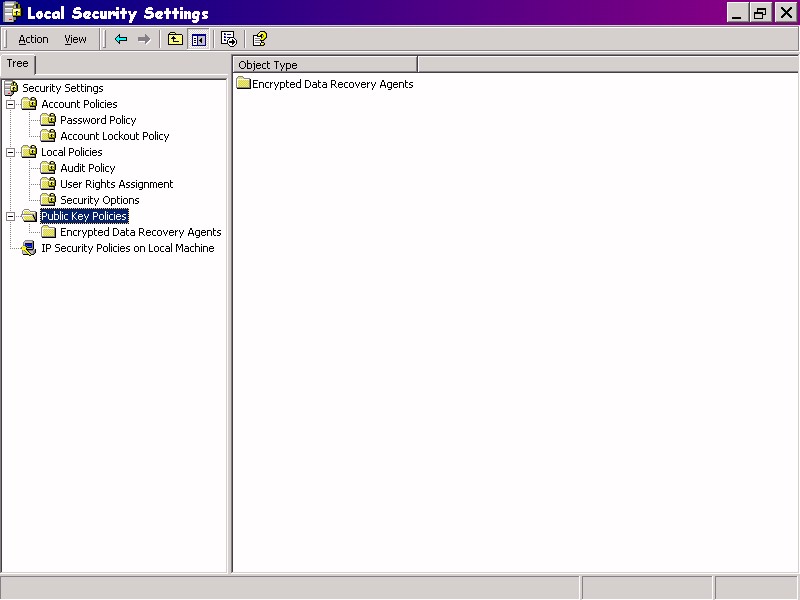The height and width of the screenshot is (600, 800).
Task: Select Security Options in the tree
Action: tap(99, 200)
